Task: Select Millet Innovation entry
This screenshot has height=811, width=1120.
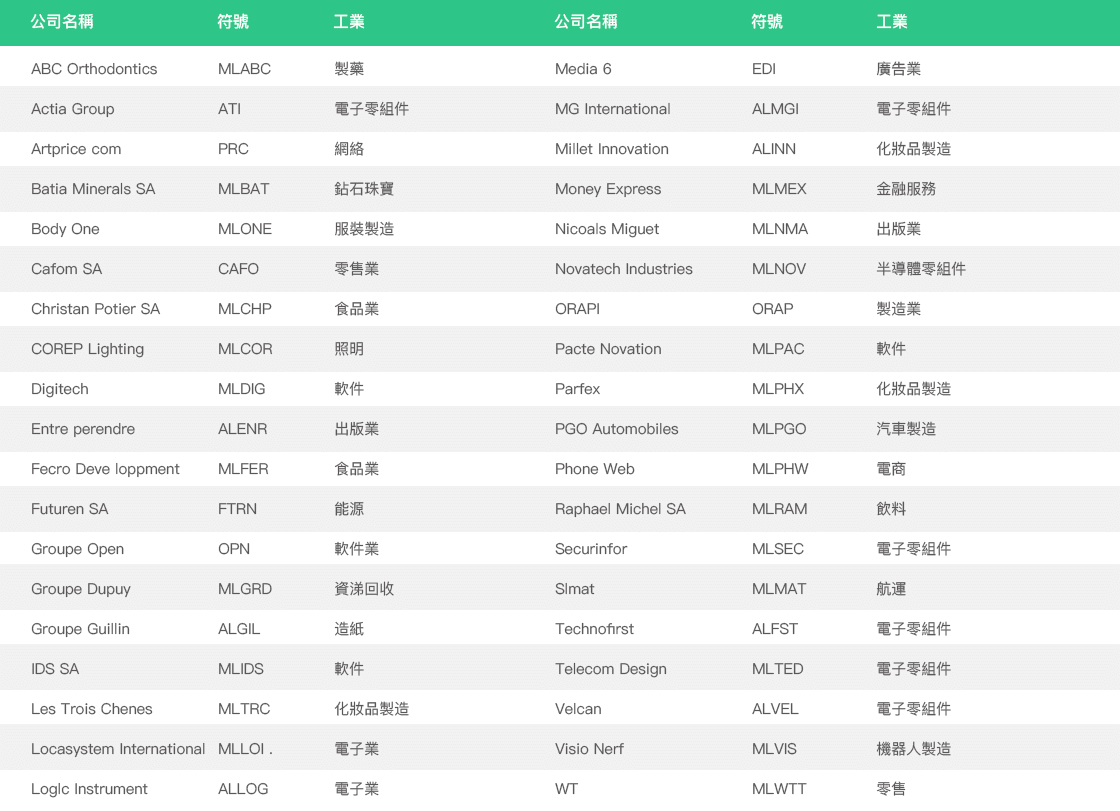Action: tap(612, 149)
